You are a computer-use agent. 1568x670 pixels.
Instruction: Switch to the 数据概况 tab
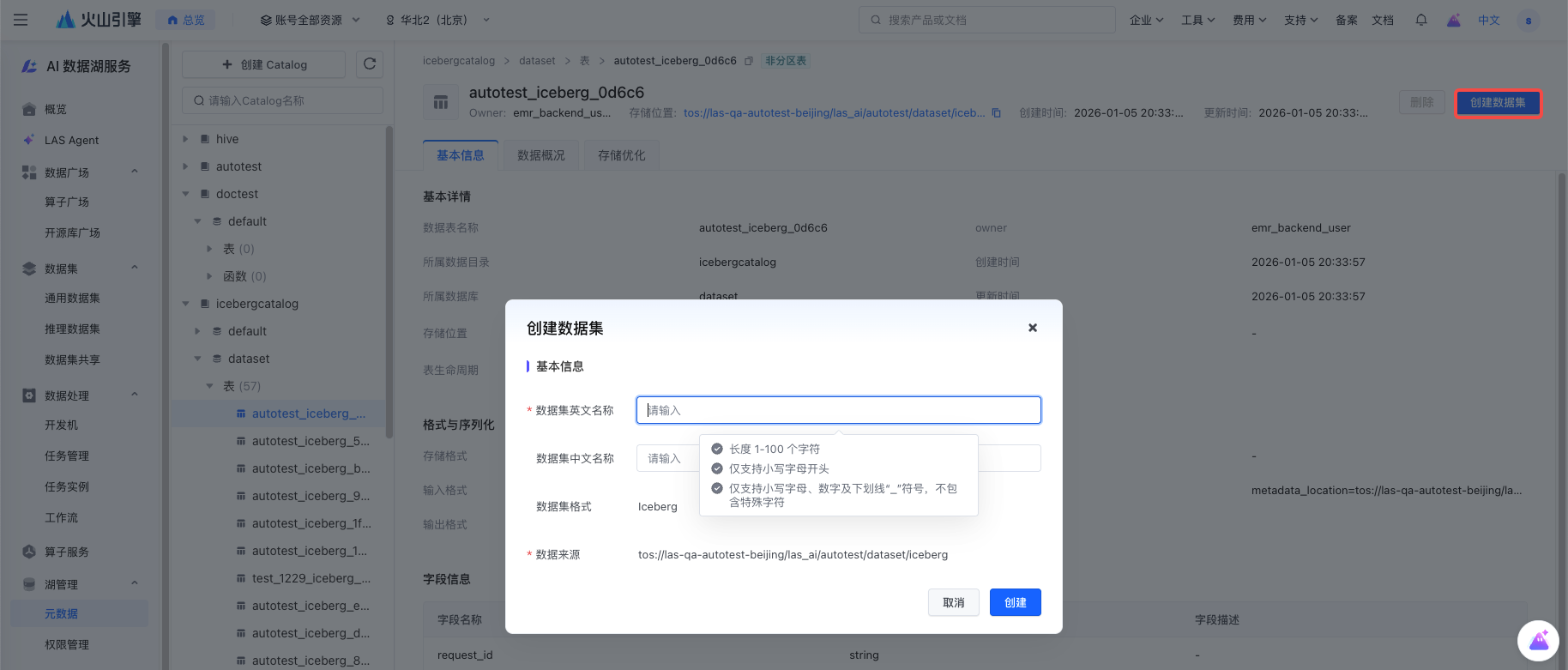(x=540, y=155)
